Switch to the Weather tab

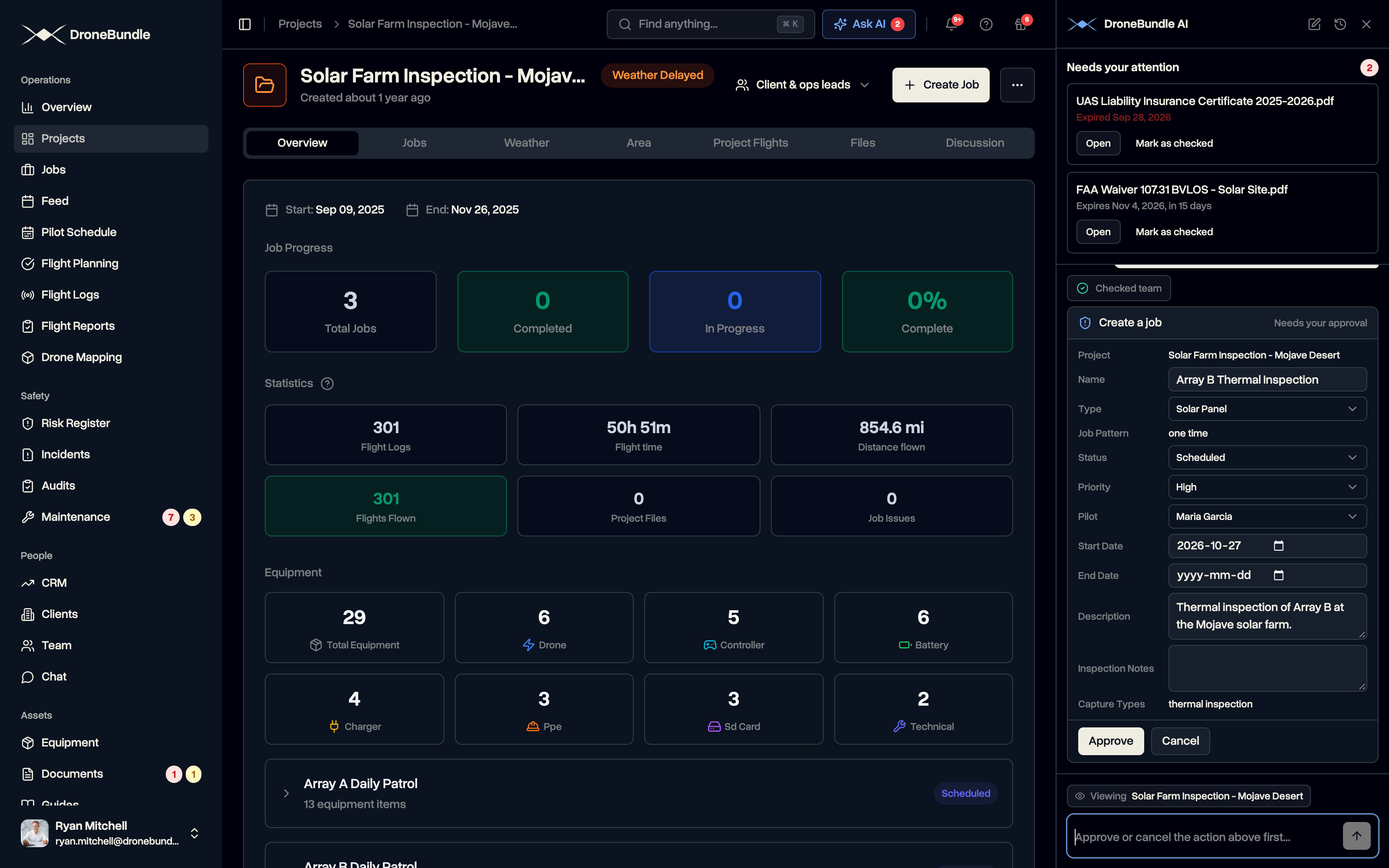click(527, 143)
